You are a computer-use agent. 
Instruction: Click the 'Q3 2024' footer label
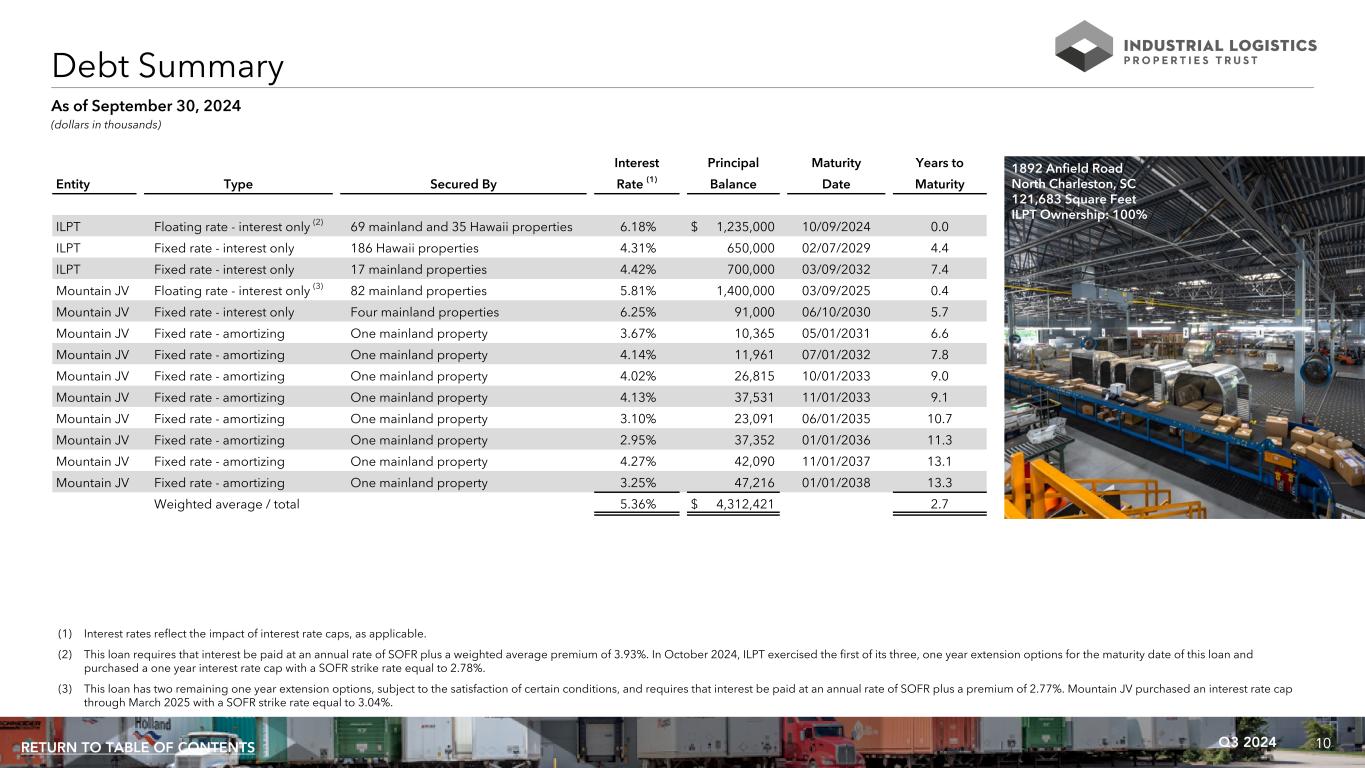tap(1247, 742)
